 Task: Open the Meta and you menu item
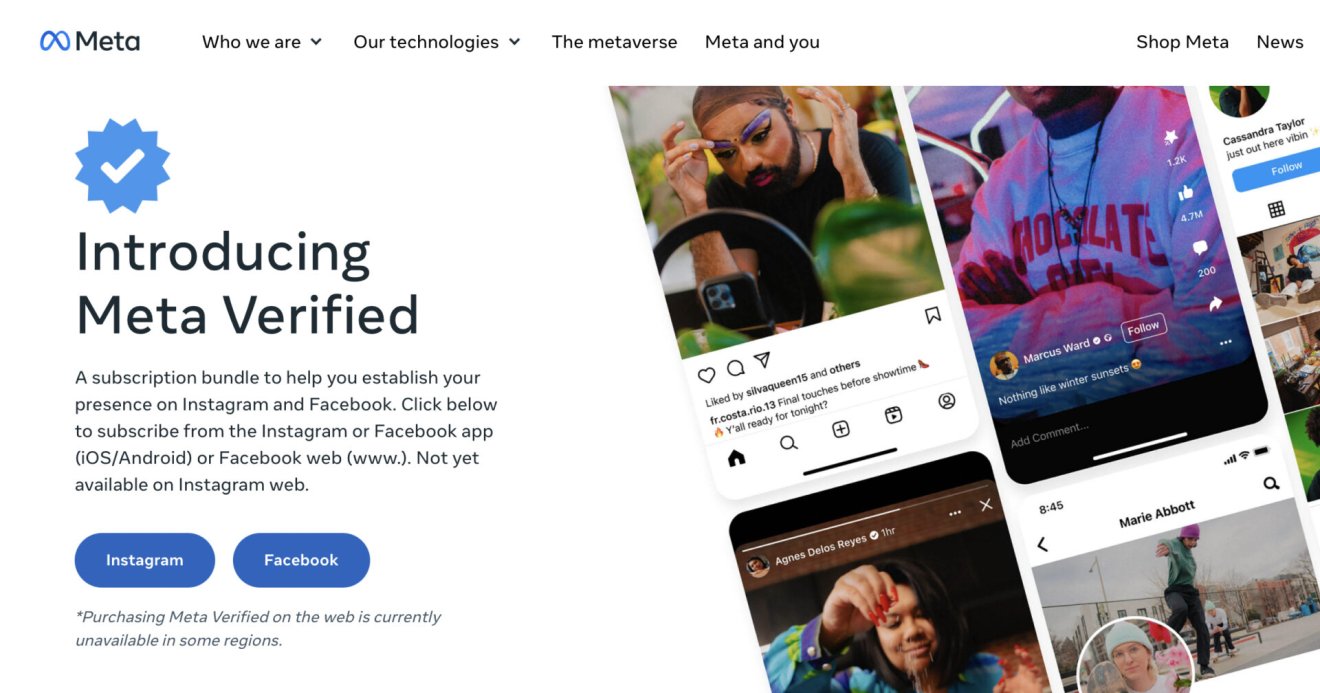click(x=762, y=42)
